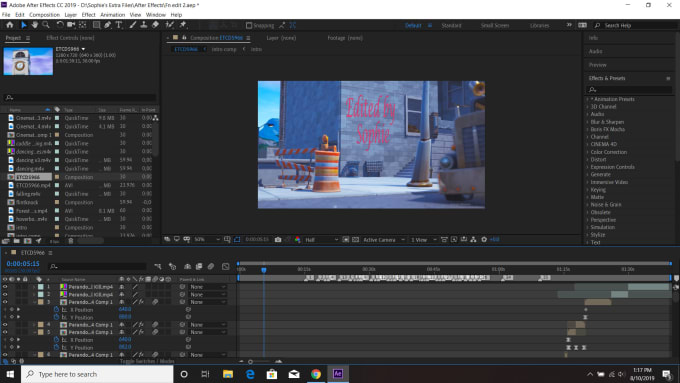Switch to the Effect Controls tab

[x=70, y=38]
